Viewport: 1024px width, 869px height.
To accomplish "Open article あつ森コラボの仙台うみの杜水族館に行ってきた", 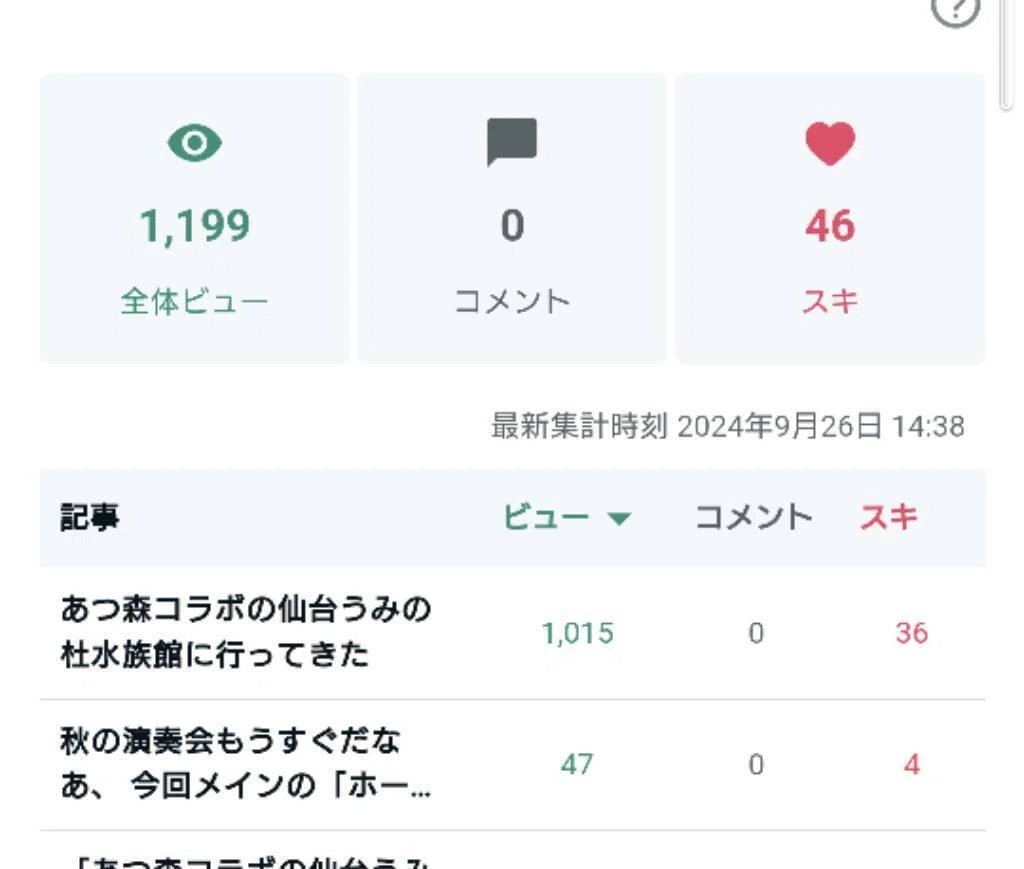I will 246,632.
